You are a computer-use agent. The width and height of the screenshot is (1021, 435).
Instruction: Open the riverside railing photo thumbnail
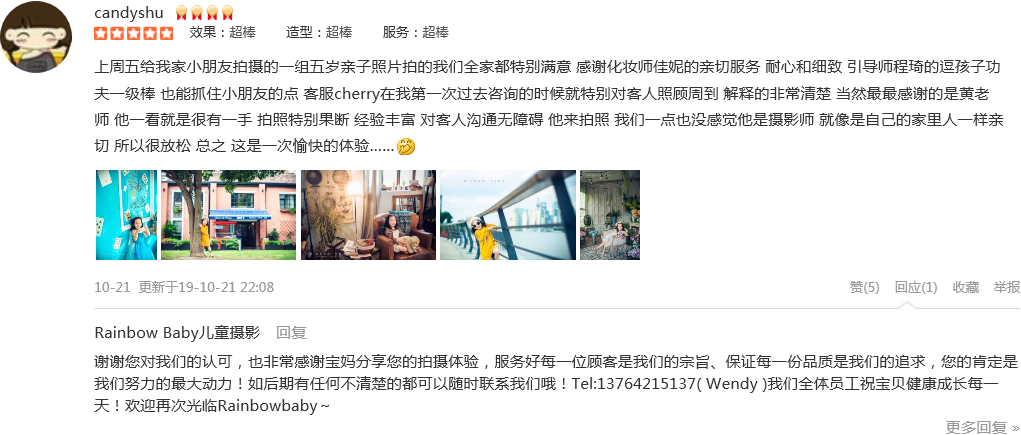pos(508,215)
